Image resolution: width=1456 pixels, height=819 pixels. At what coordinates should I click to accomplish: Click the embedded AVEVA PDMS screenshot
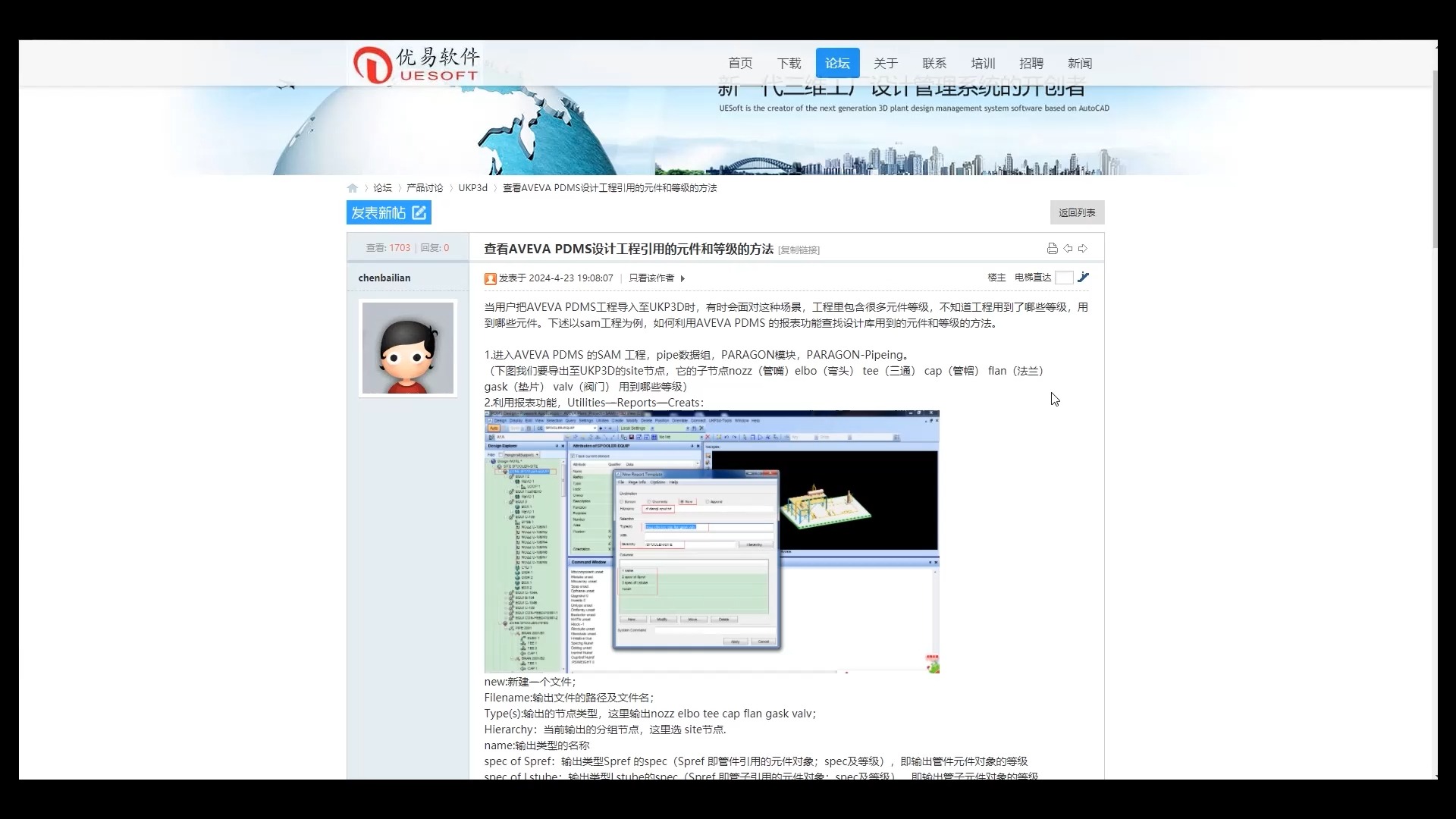(711, 541)
